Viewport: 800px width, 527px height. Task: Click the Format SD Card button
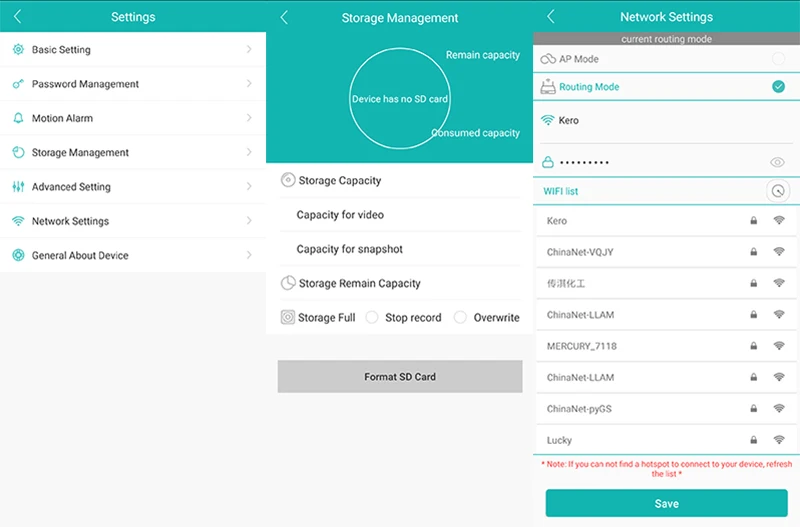pyautogui.click(x=400, y=377)
